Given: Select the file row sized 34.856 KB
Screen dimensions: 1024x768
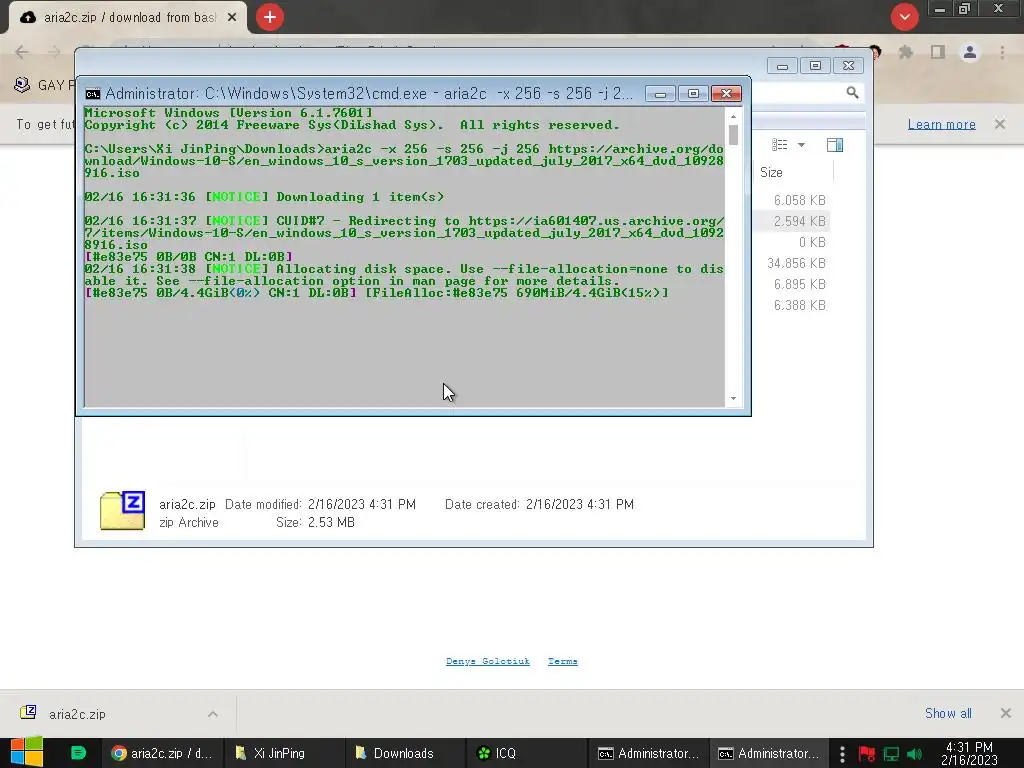Looking at the screenshot, I should 796,263.
